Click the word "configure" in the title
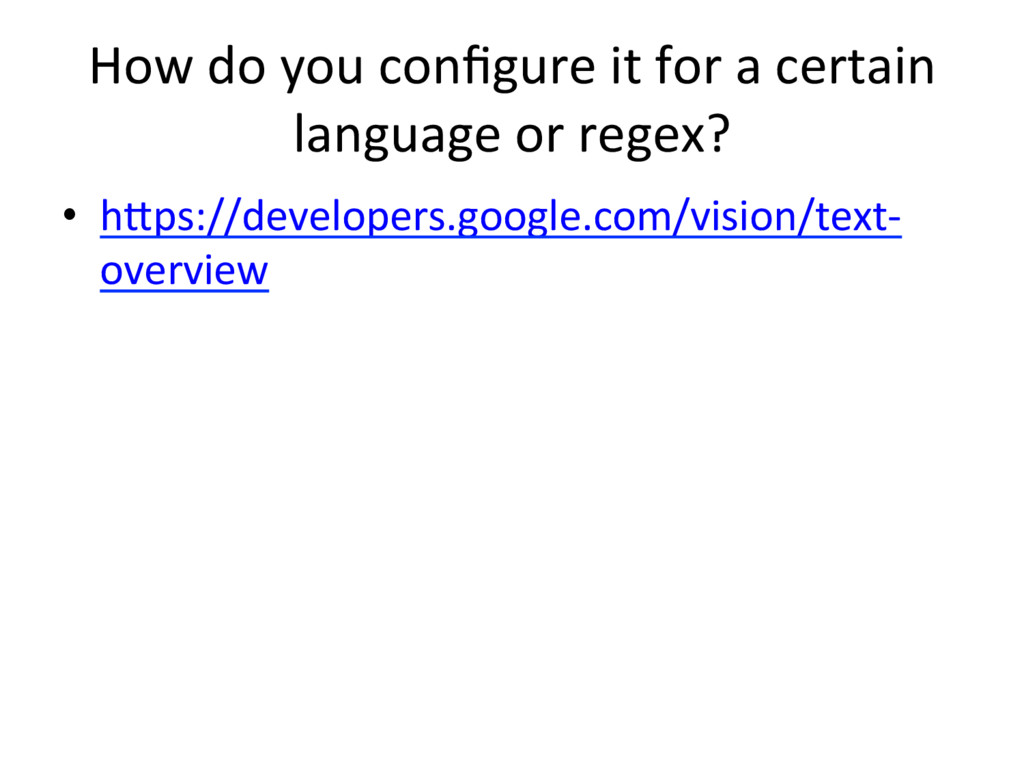This screenshot has width=1024, height=768. pyautogui.click(x=487, y=69)
